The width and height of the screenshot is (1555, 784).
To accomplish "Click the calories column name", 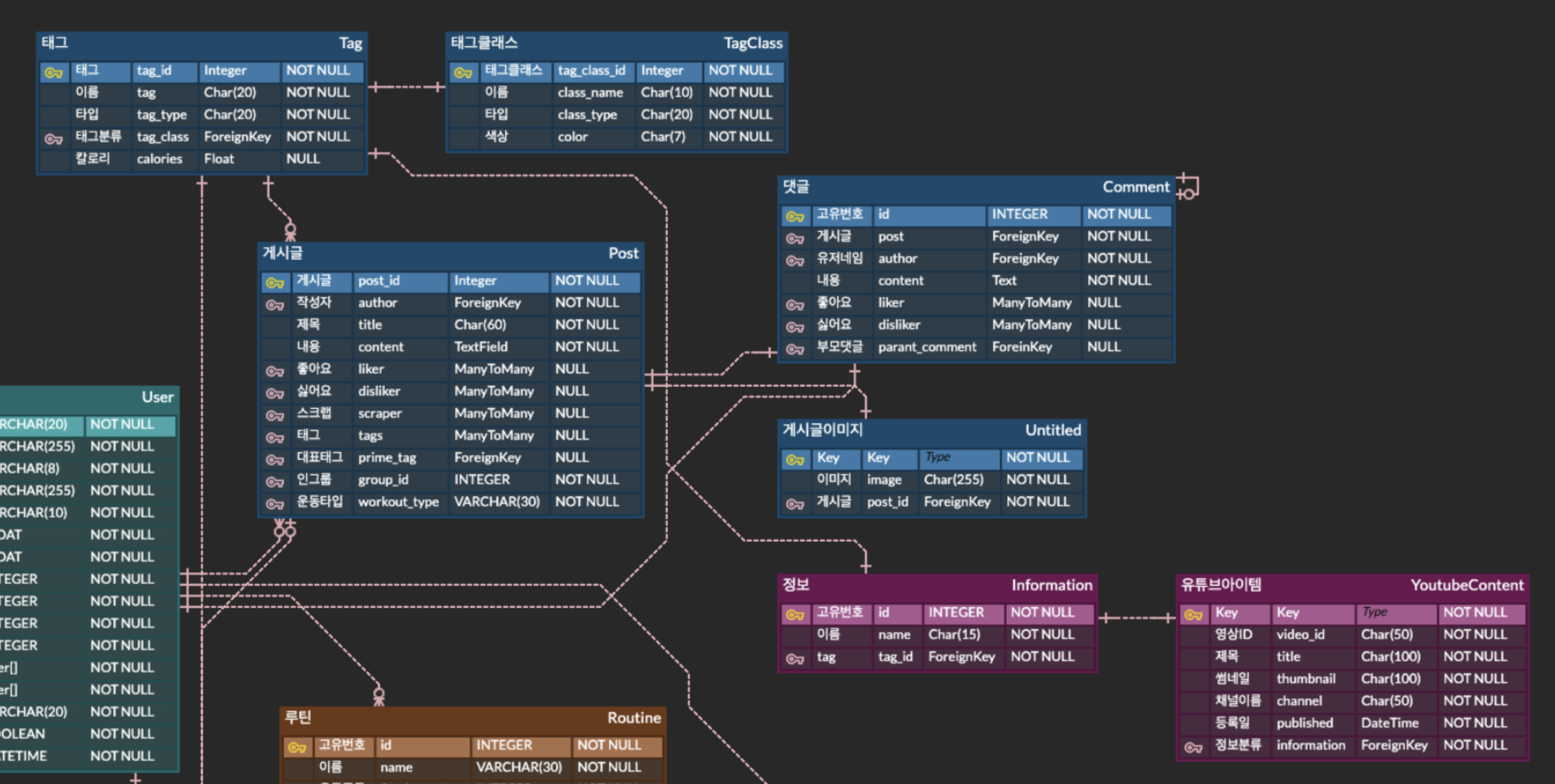I will pos(159,159).
